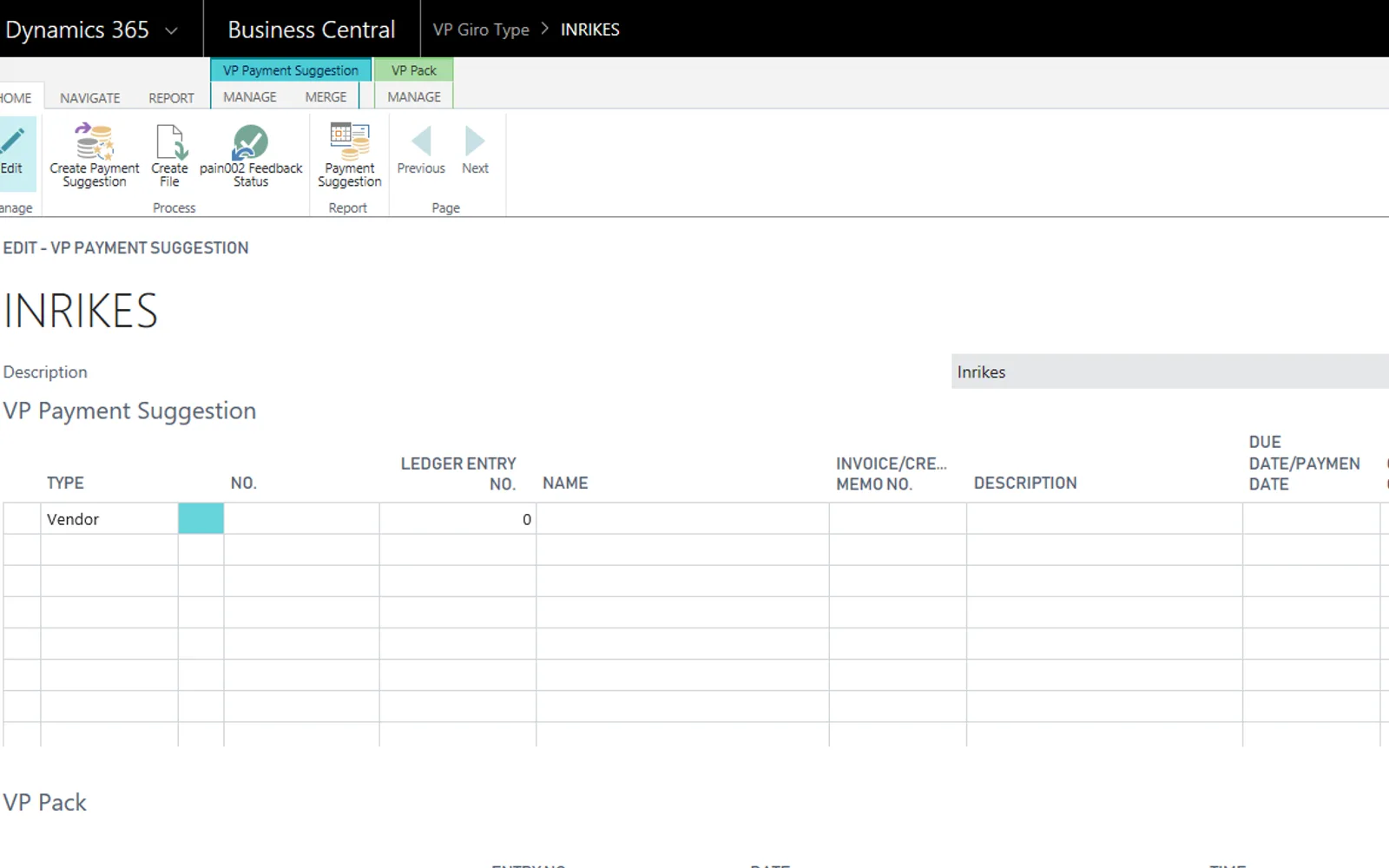The height and width of the screenshot is (868, 1389).
Task: Click the VP Pack section heading
Action: (x=44, y=802)
